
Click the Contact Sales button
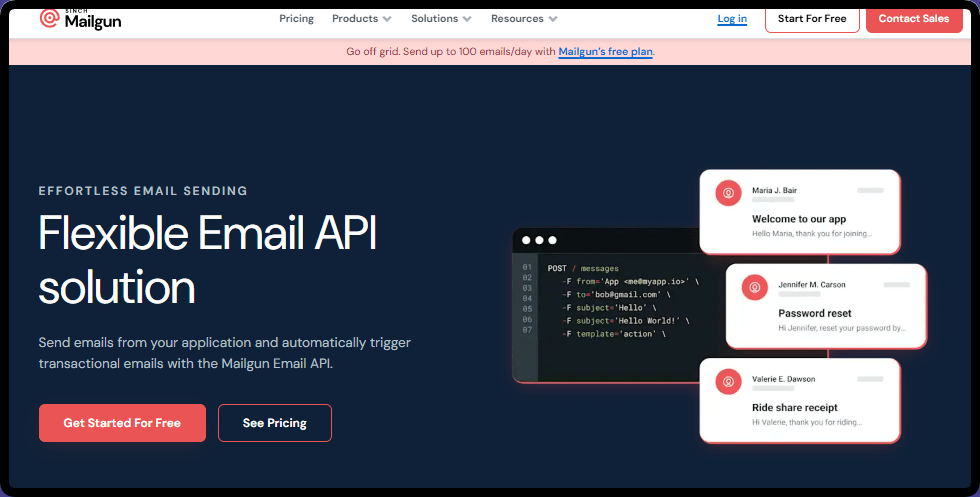[914, 19]
